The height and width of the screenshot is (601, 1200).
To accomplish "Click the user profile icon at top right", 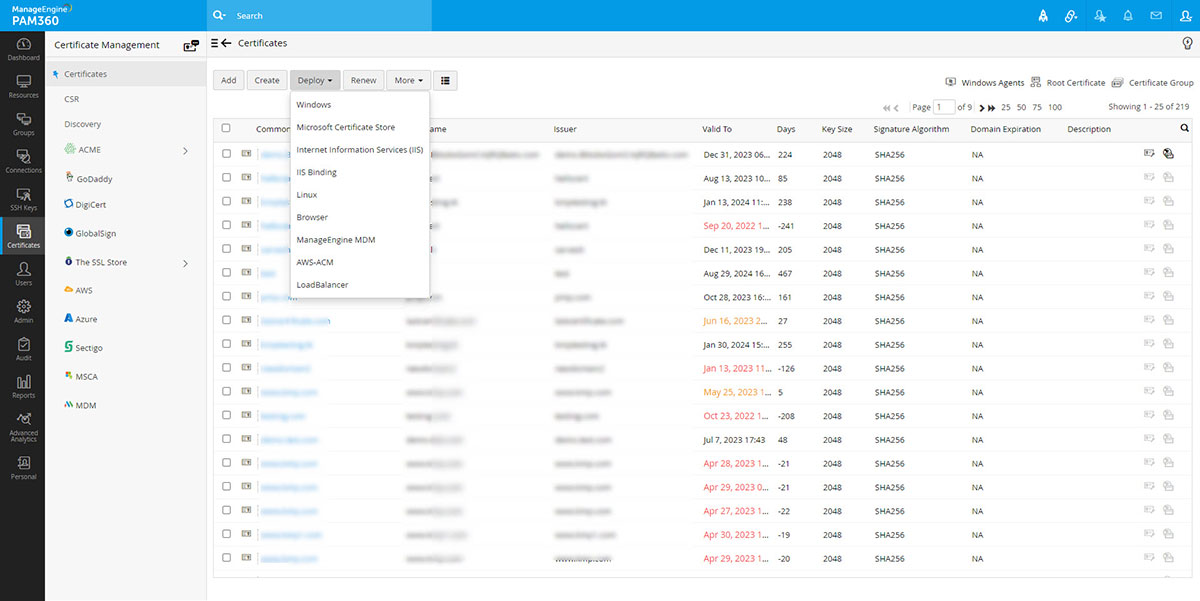I will [1183, 16].
